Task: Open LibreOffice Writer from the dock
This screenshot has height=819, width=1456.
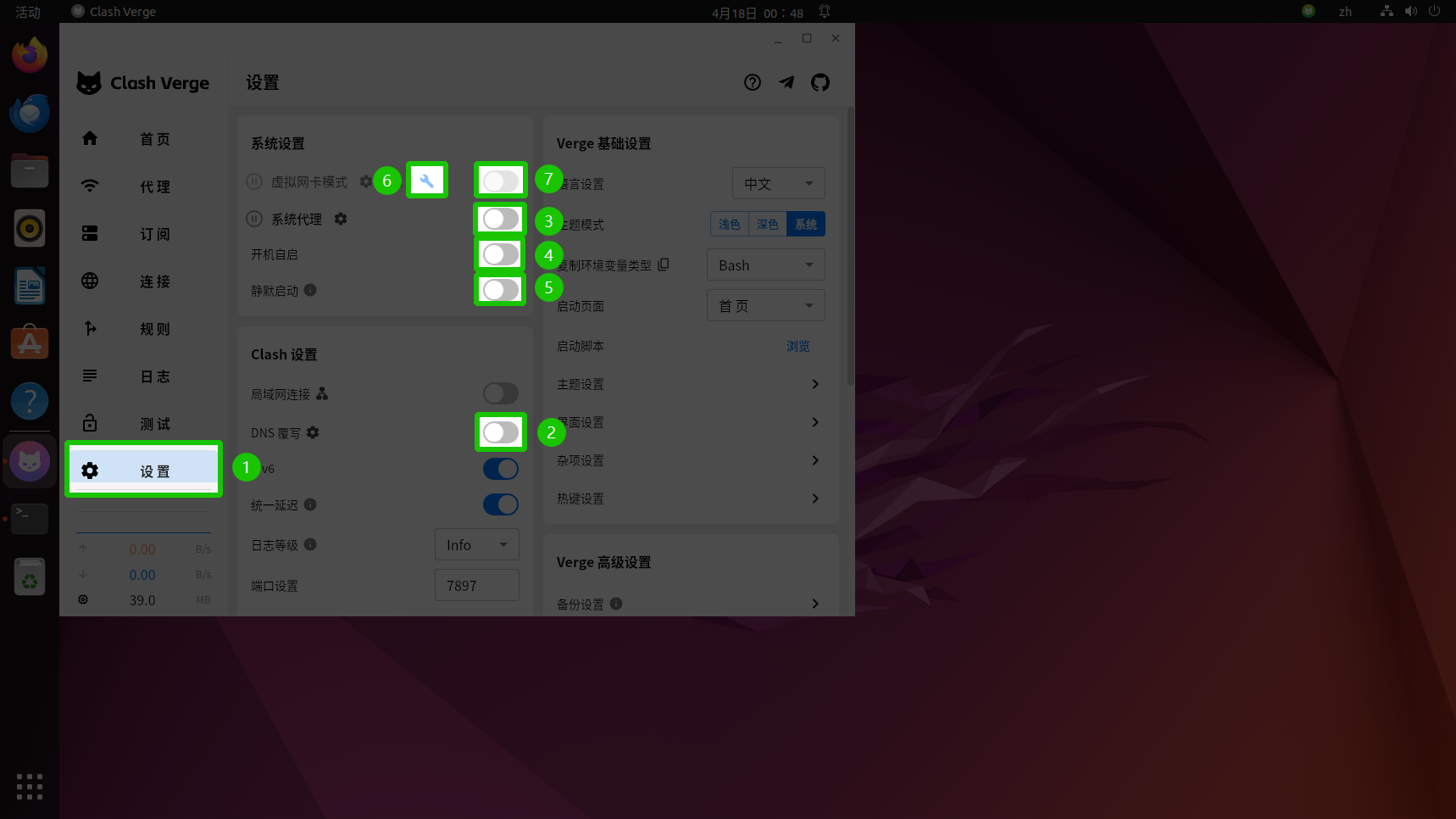Action: point(30,286)
